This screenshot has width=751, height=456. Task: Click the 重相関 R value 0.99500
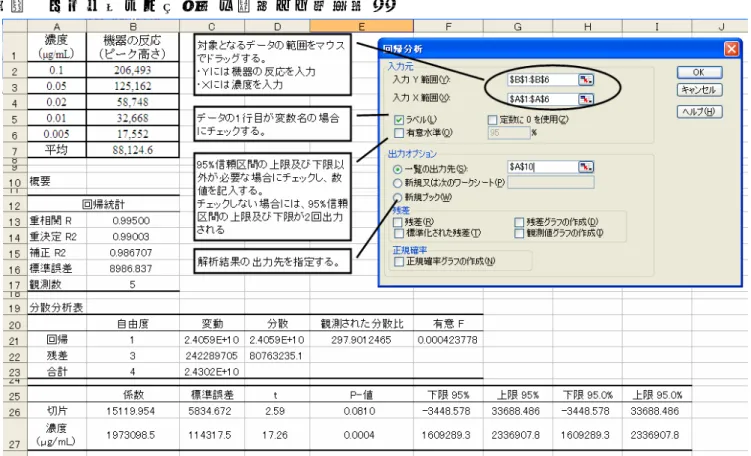[x=133, y=221]
